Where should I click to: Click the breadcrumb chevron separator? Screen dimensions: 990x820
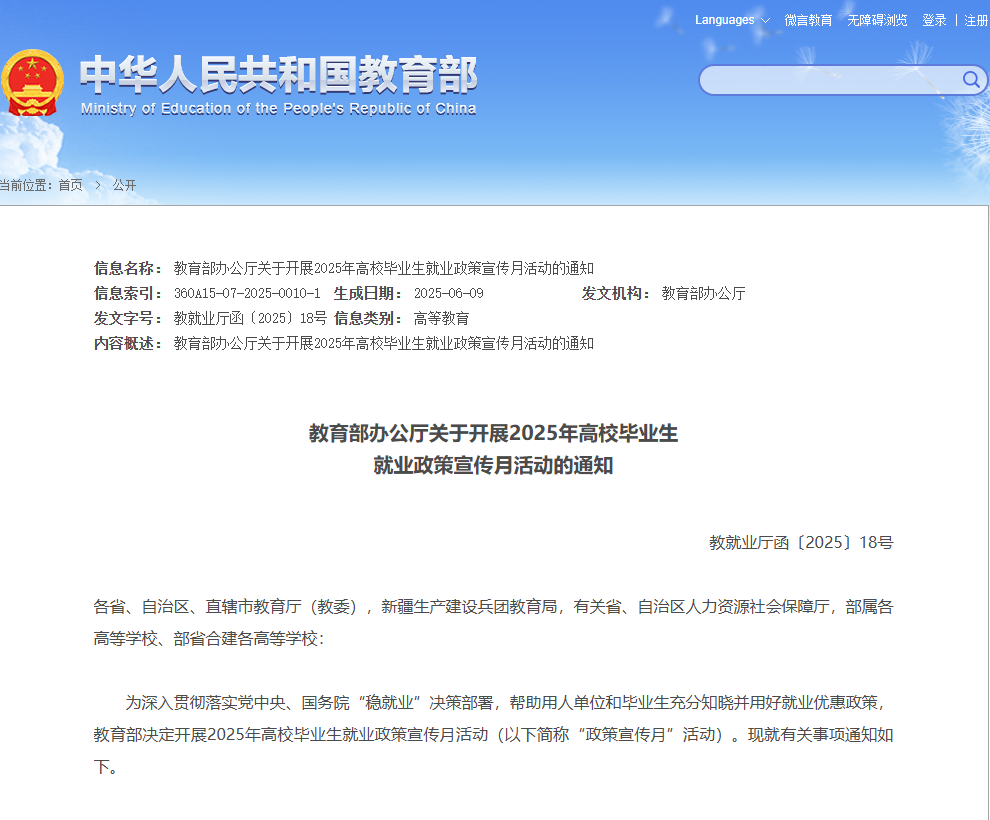click(98, 185)
